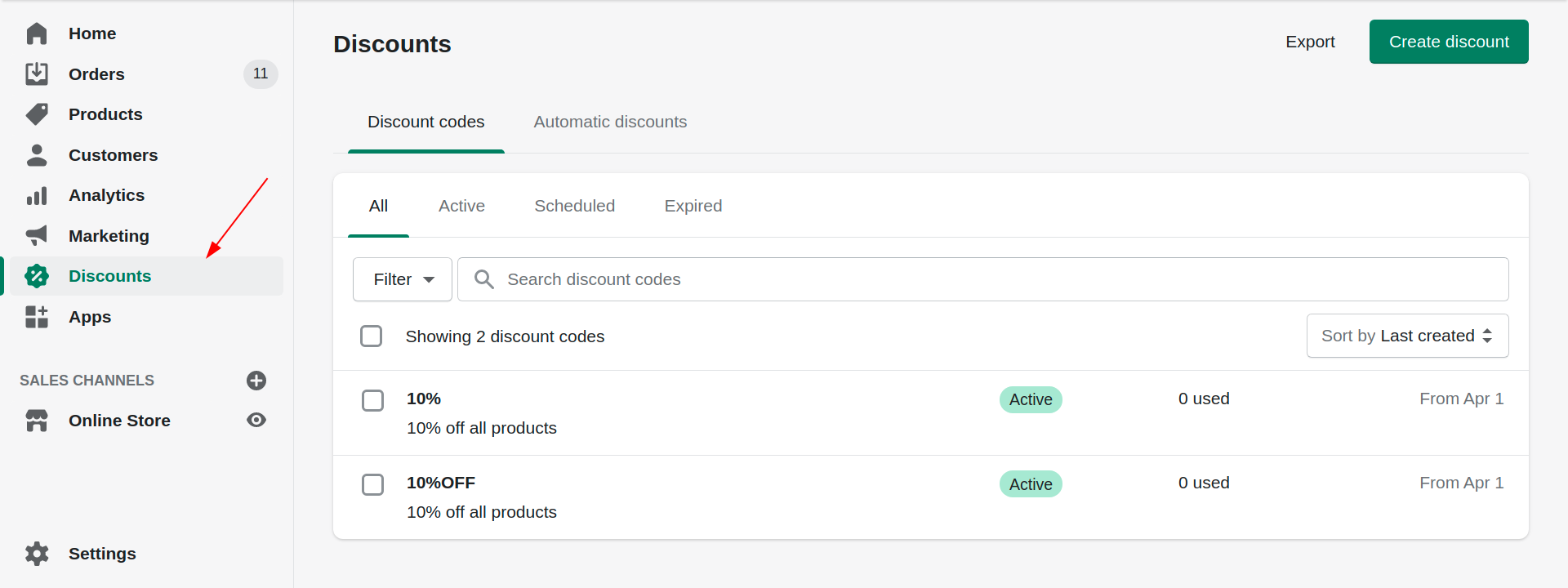Navigate to Customers page

pos(114,155)
